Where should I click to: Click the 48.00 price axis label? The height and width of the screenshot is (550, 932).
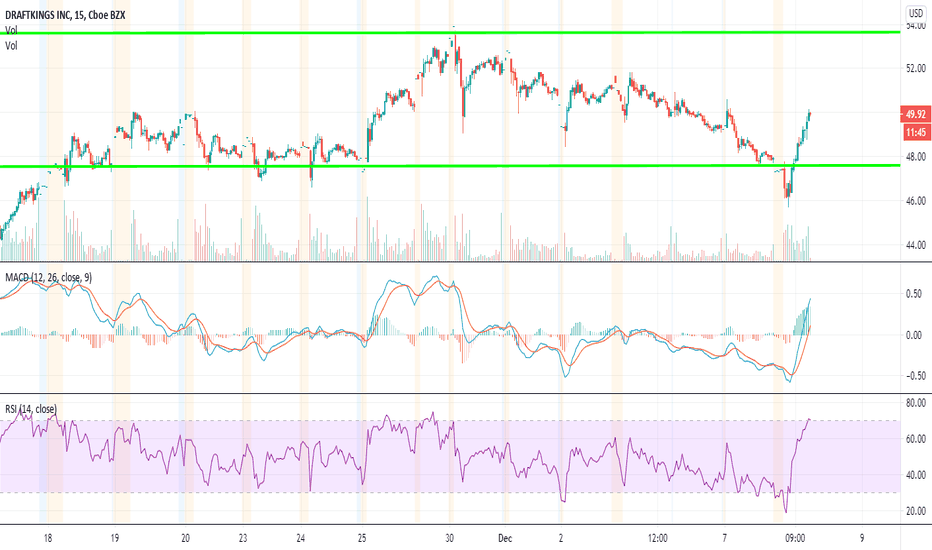916,157
